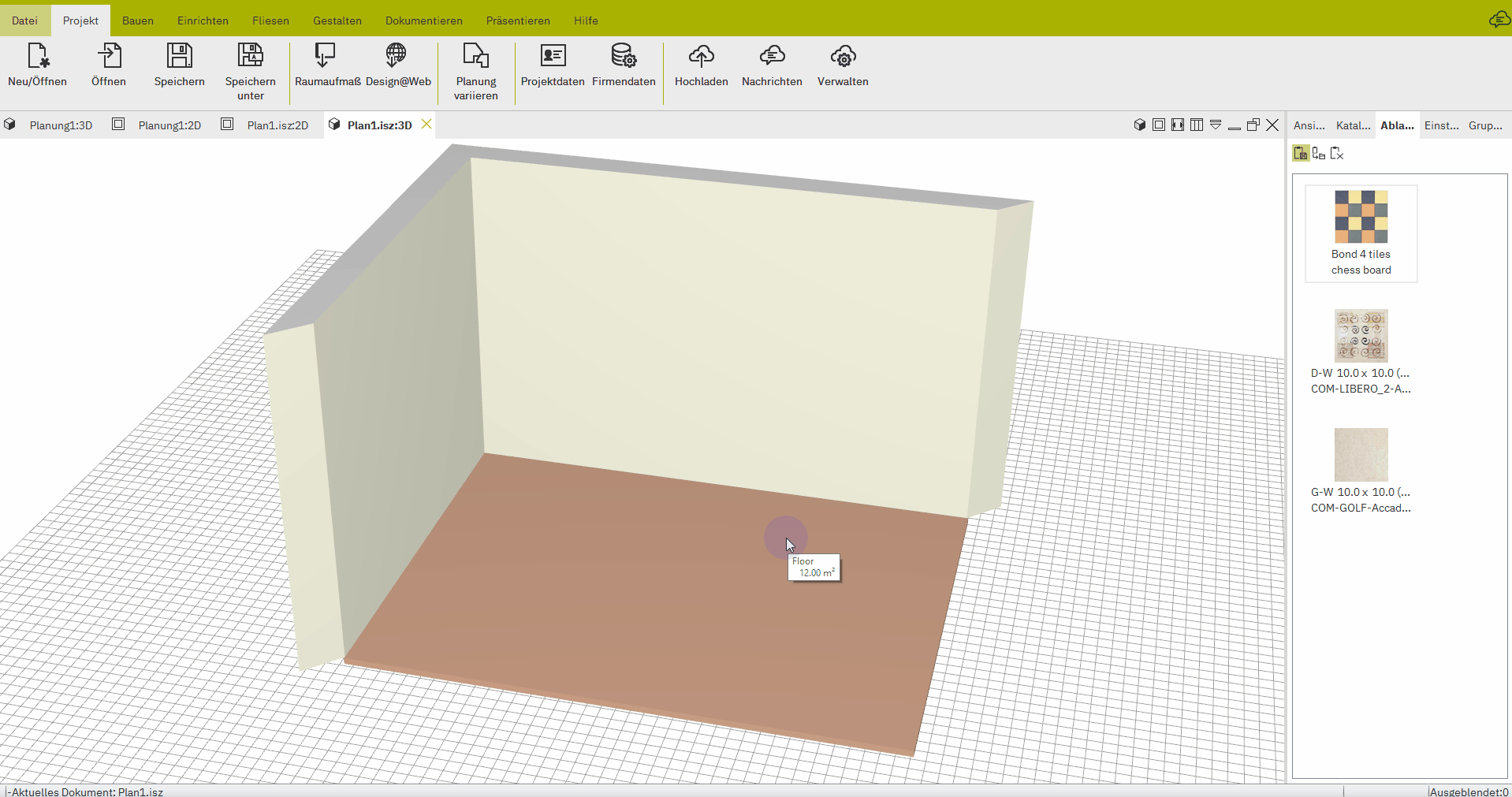Open the Hilfe tab

tap(586, 20)
